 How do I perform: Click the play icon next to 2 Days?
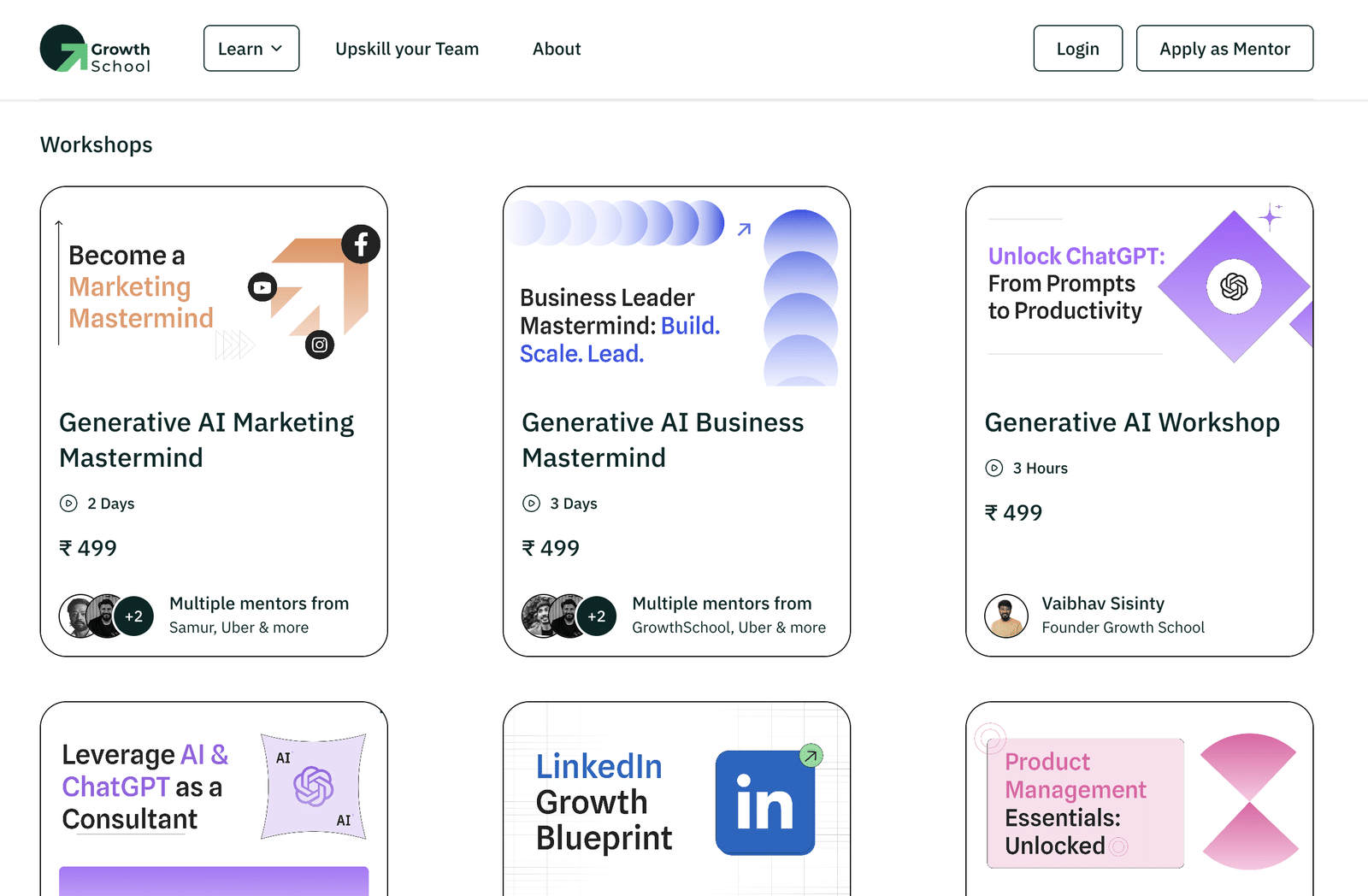pyautogui.click(x=68, y=504)
